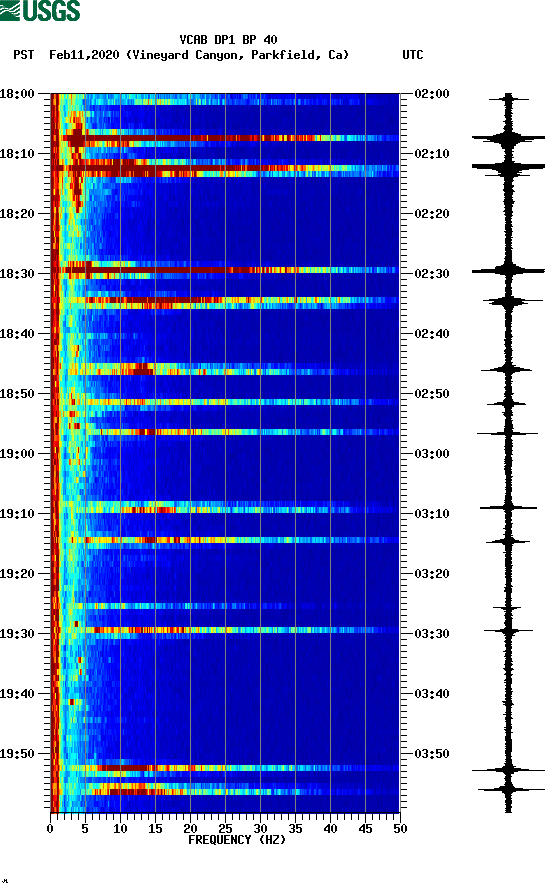Click the strong spectrogram band near 18:12

coord(225,168)
